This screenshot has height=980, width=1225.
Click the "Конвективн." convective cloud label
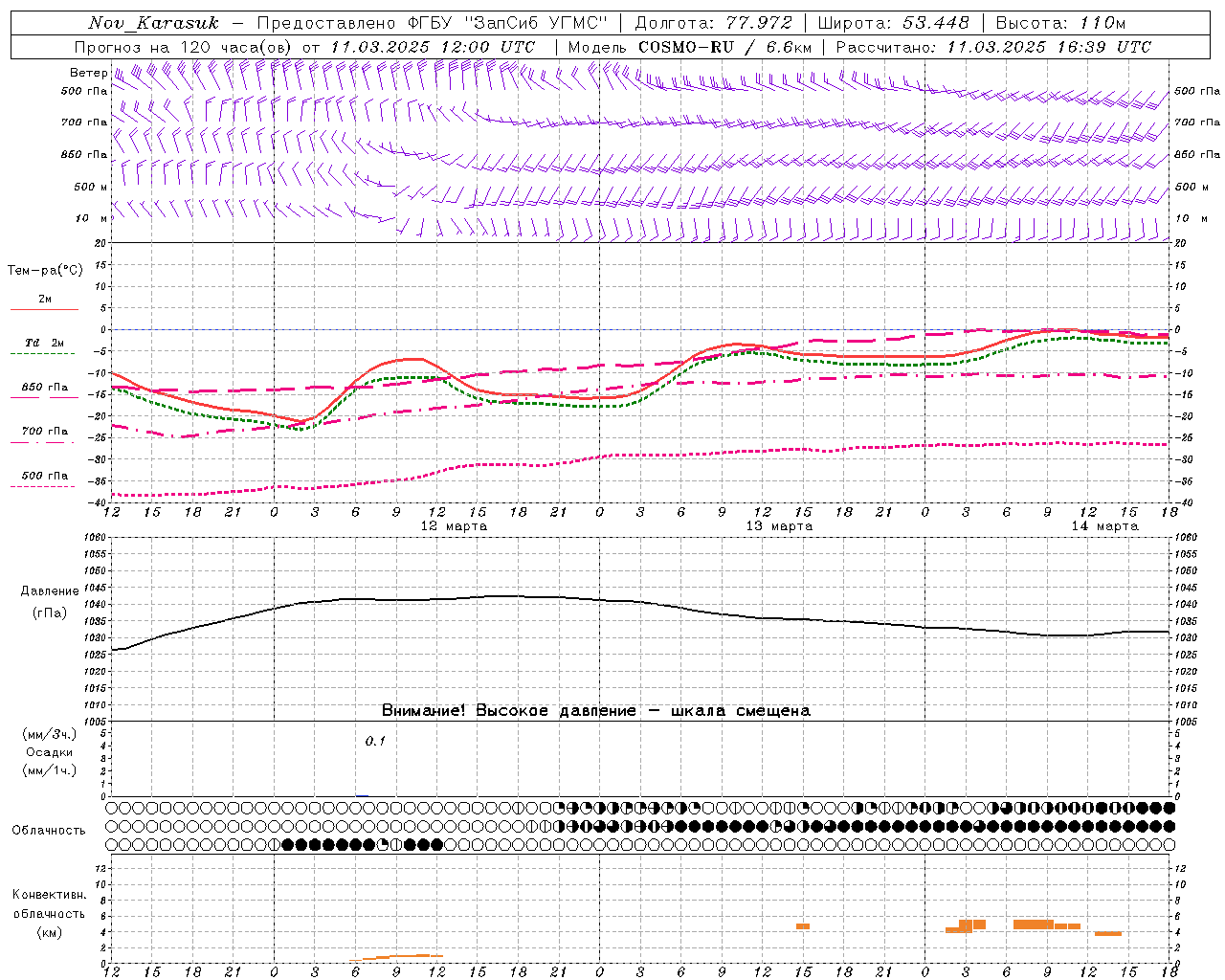49,895
